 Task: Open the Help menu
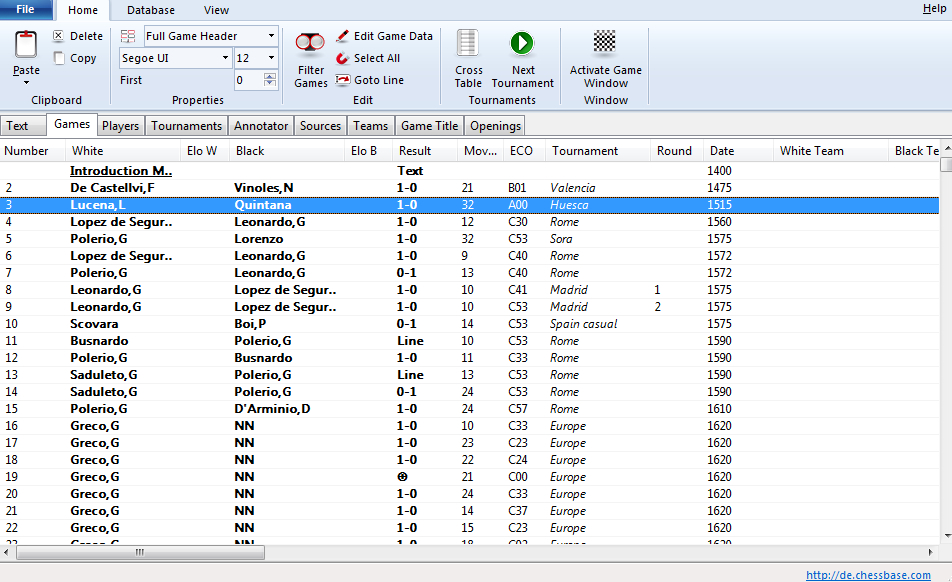pyautogui.click(x=934, y=9)
